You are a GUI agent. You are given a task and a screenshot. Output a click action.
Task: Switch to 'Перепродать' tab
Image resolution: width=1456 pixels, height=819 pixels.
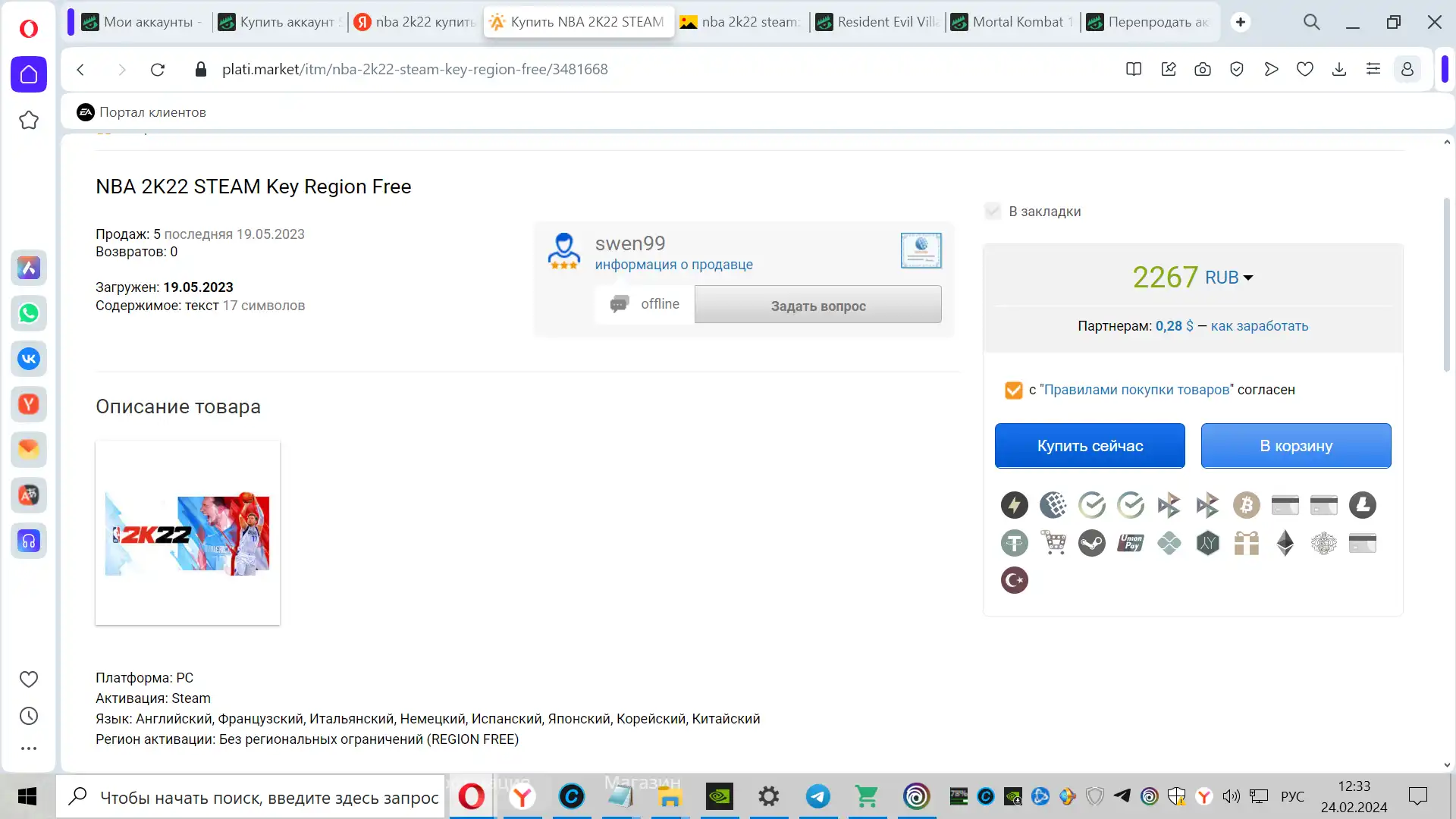click(1148, 22)
